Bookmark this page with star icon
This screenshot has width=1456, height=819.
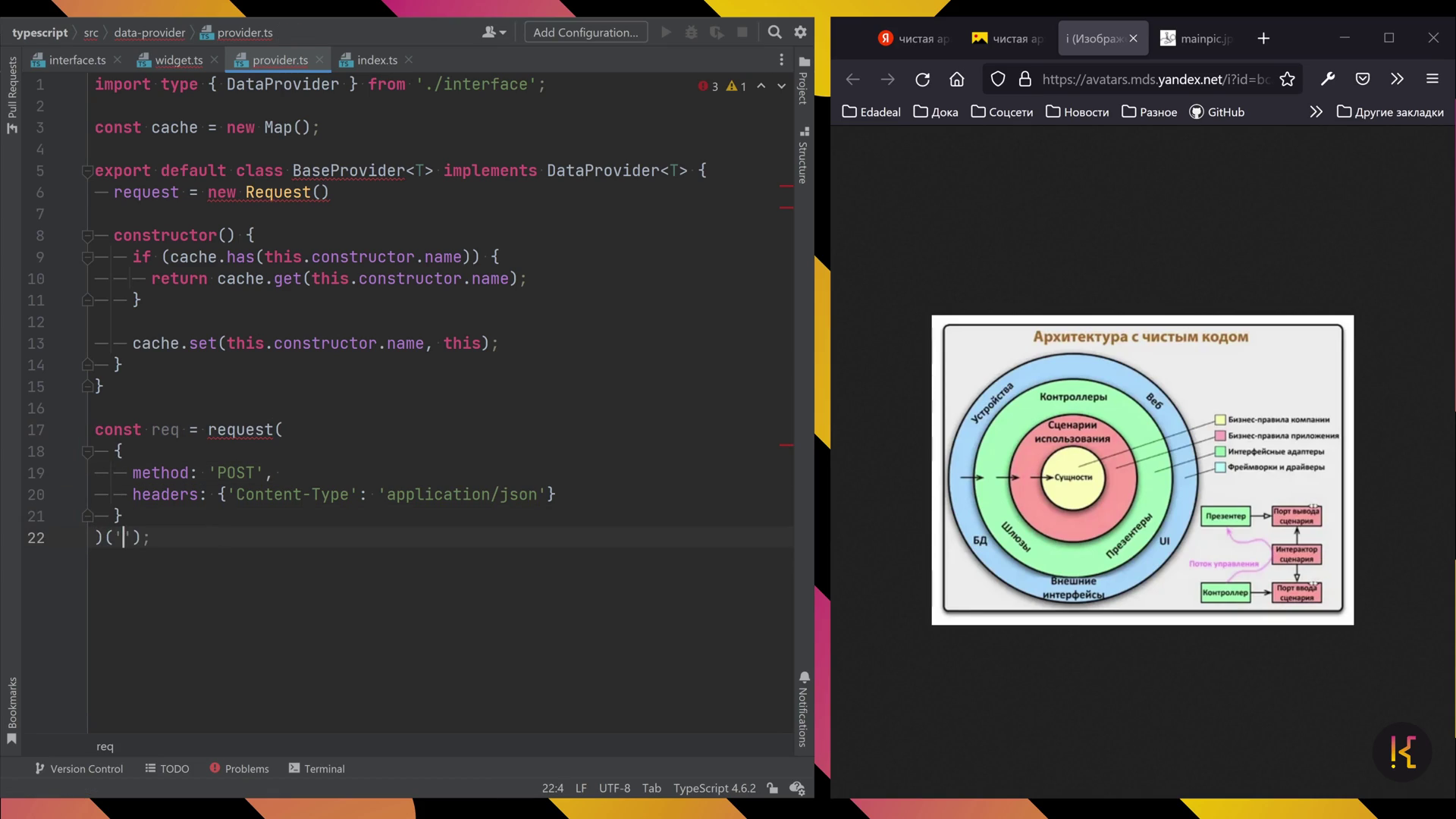point(1287,79)
